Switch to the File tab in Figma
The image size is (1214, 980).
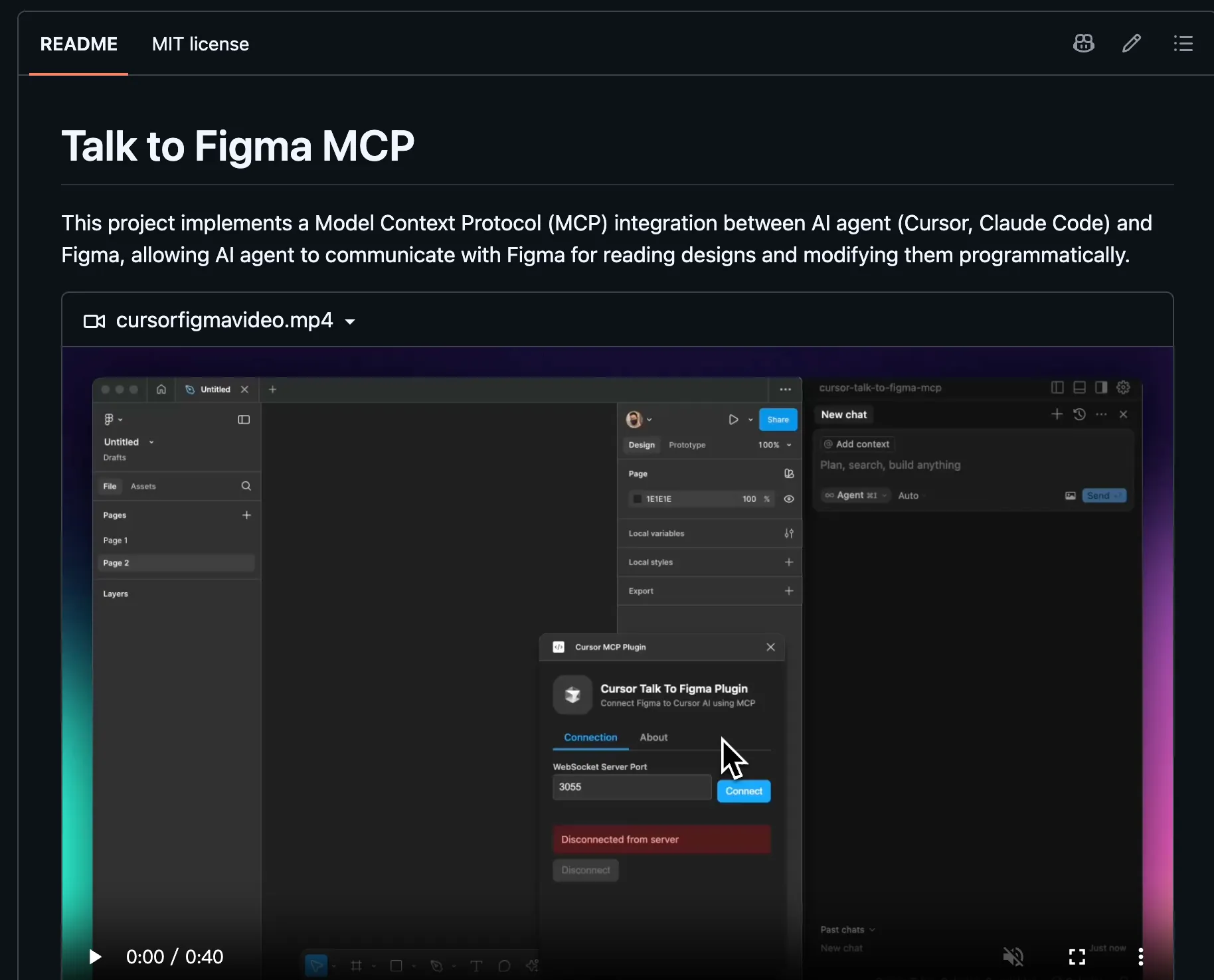(x=110, y=487)
